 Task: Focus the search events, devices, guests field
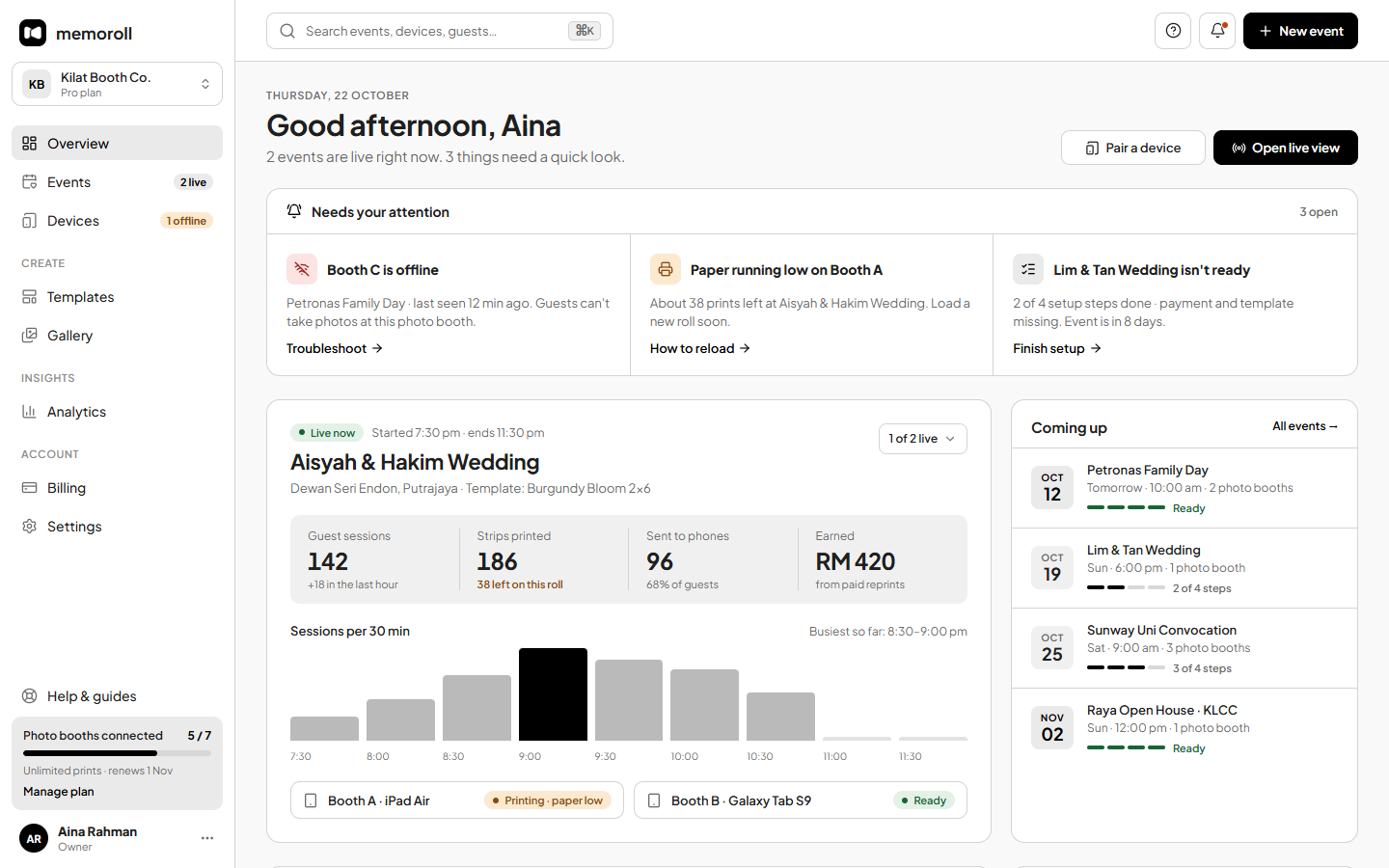pos(440,31)
